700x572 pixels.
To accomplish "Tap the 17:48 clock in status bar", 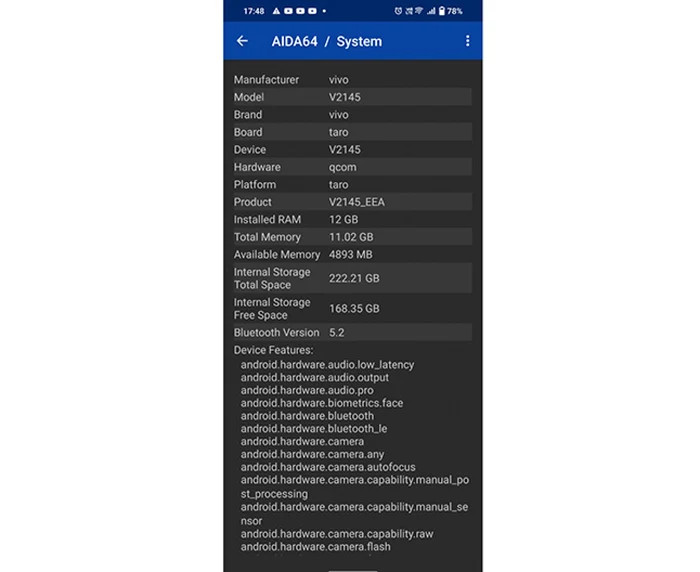I will click(x=254, y=11).
